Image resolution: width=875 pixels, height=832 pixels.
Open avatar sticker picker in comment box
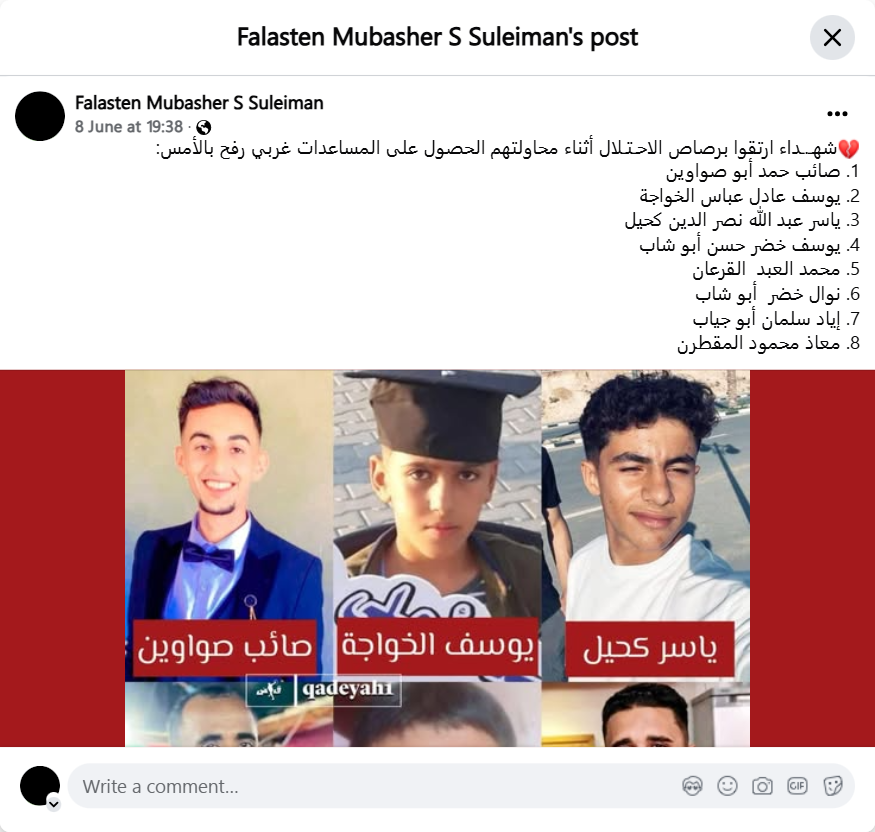(x=692, y=786)
